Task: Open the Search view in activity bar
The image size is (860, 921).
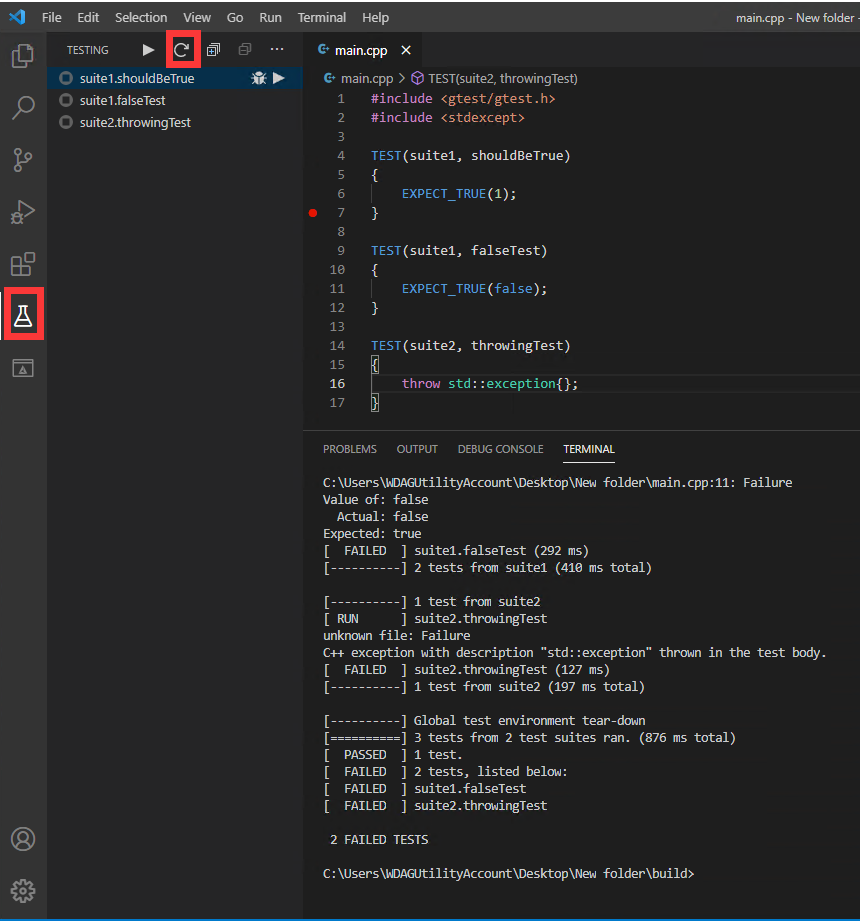Action: point(23,108)
